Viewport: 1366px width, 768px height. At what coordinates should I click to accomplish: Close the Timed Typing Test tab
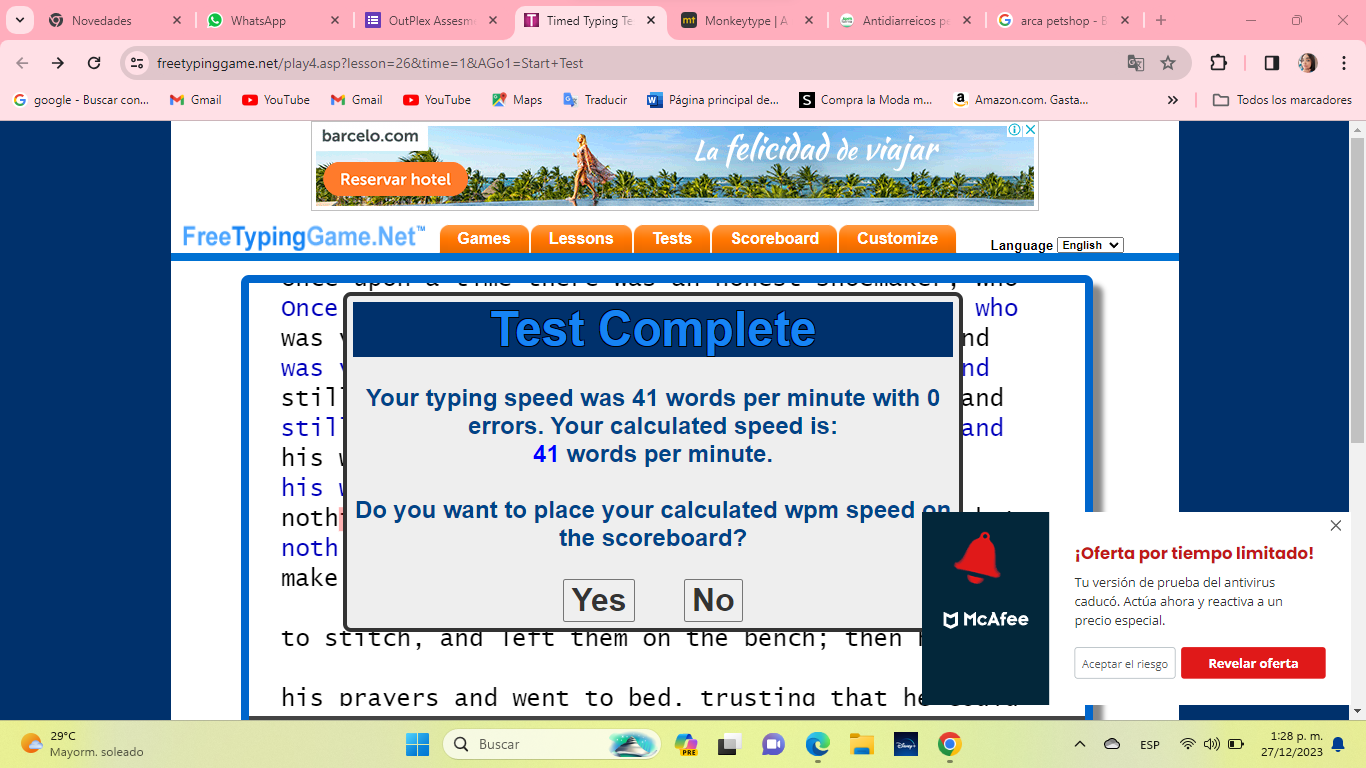point(652,20)
